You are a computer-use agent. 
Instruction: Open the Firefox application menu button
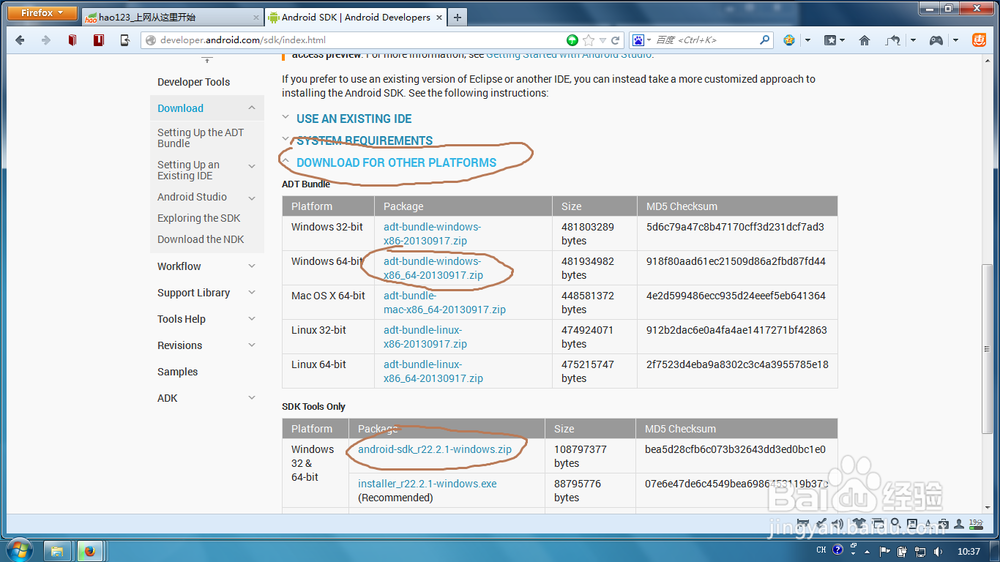pos(42,13)
